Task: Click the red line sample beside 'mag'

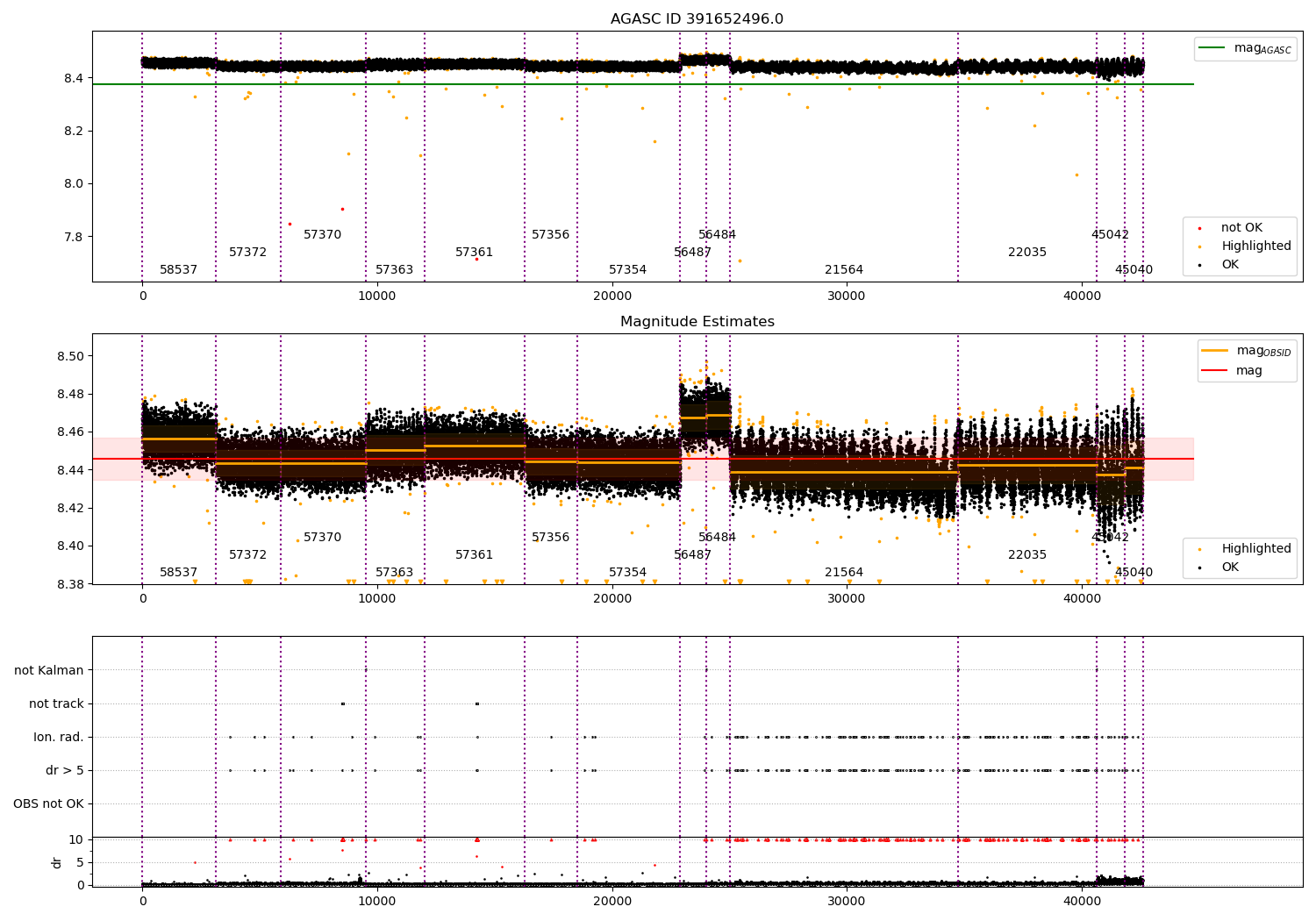Action: click(1215, 371)
